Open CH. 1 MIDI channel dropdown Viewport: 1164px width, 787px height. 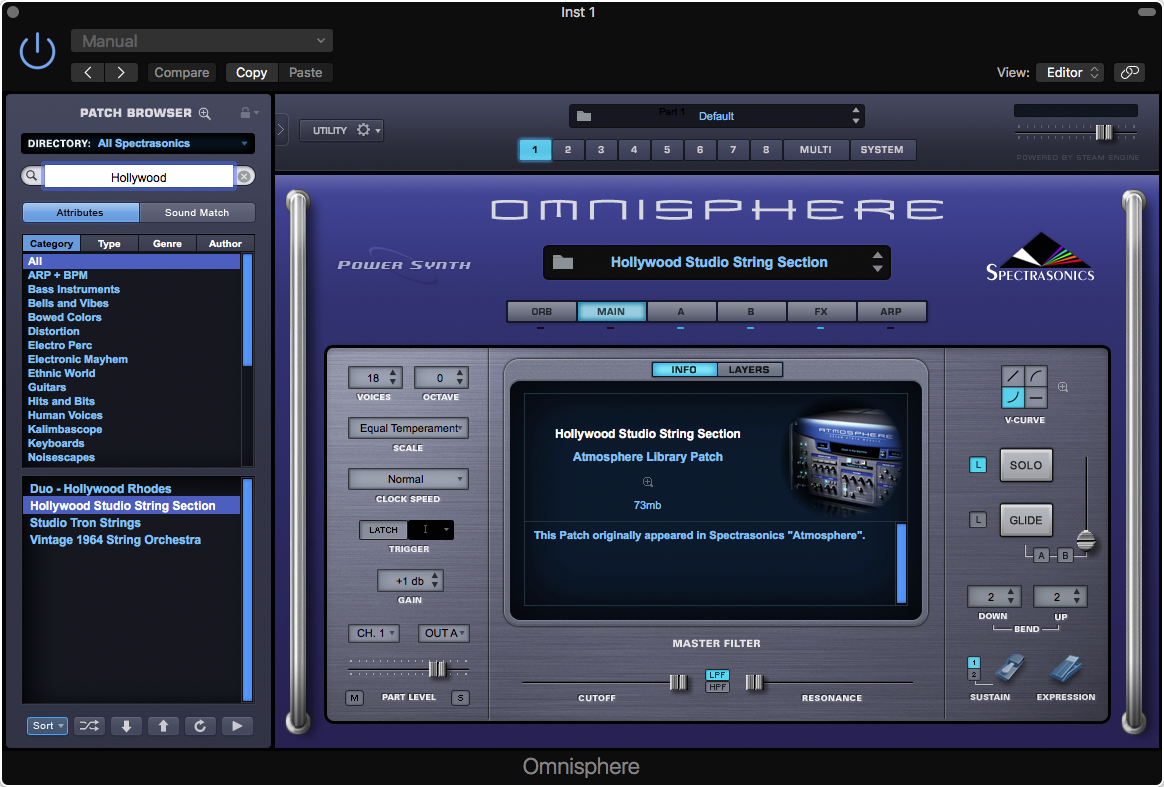tap(374, 633)
